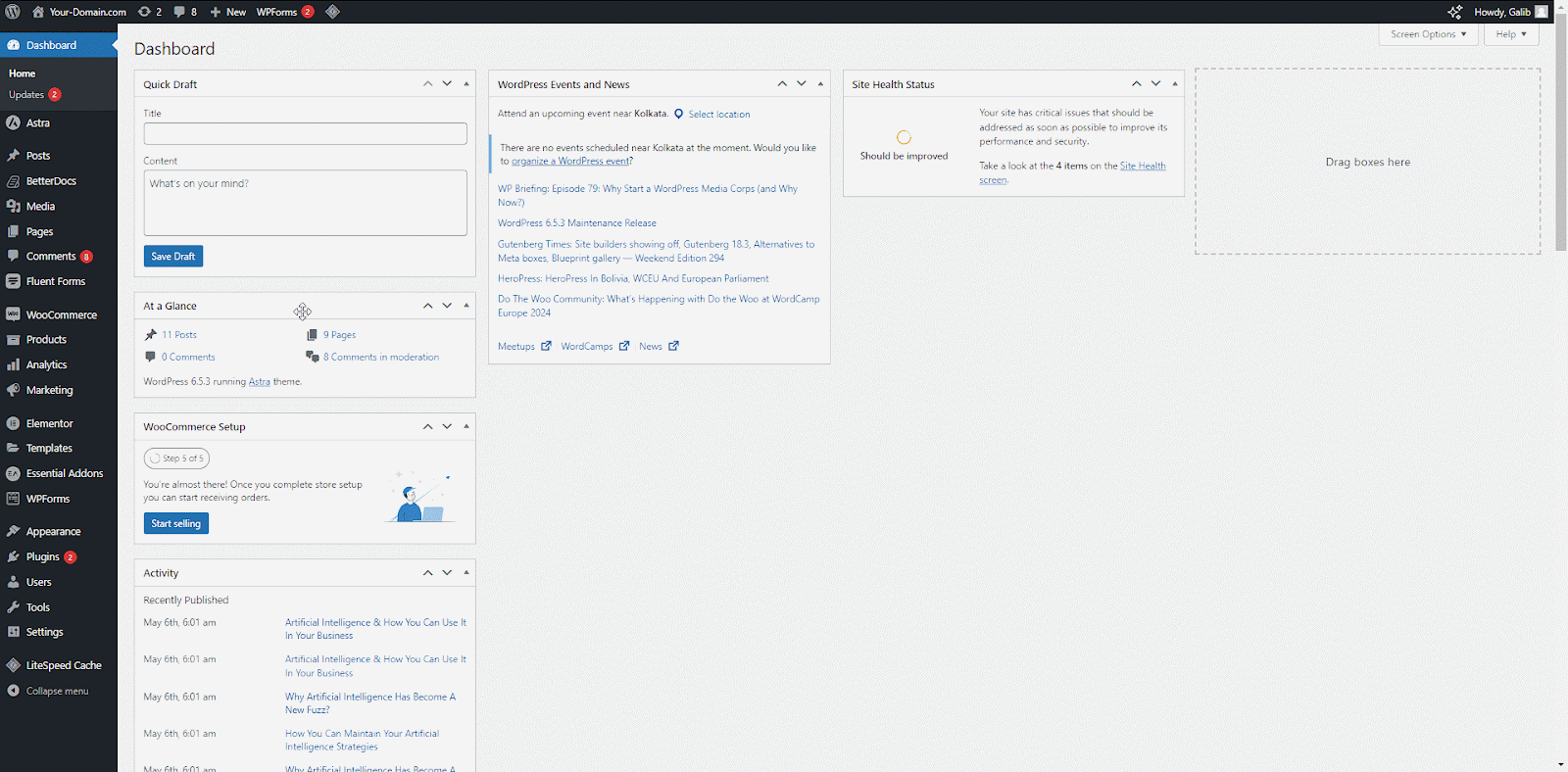
Task: Open the Comments menu item
Action: point(59,257)
